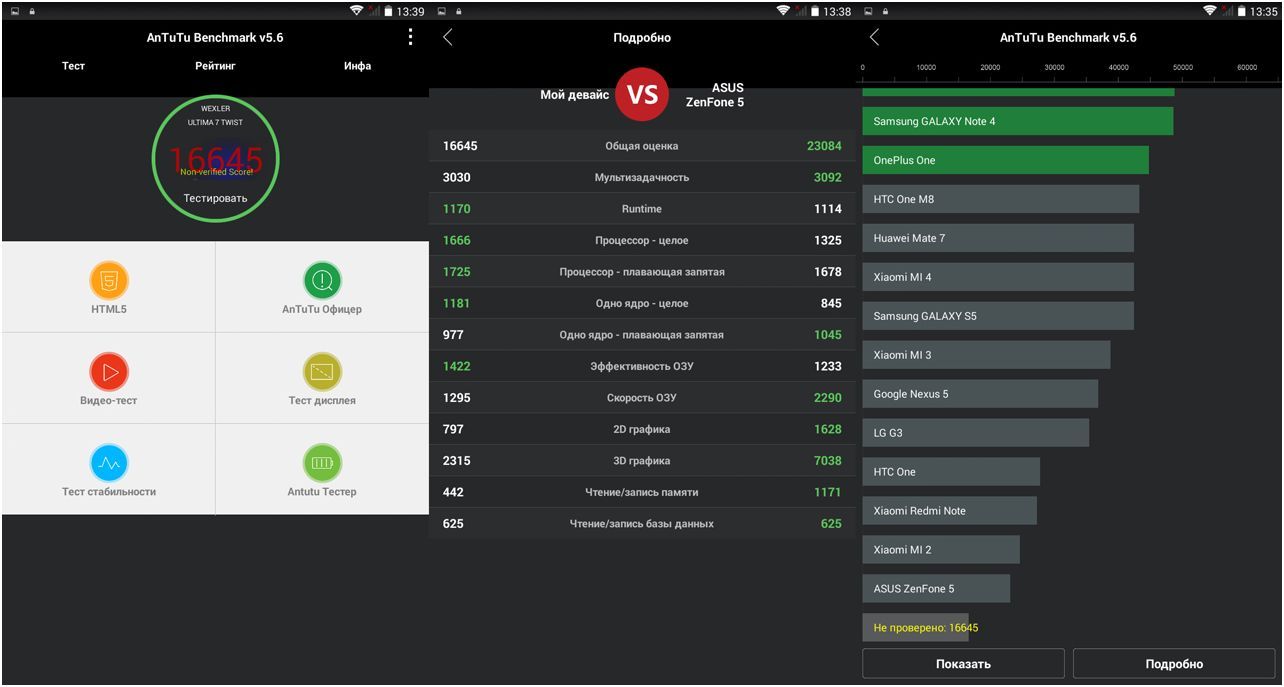
Task: Switch to the Рейтинг tab
Action: (215, 66)
